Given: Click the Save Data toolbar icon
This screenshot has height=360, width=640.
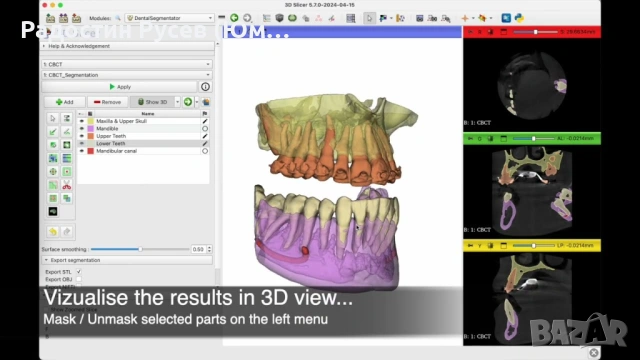Looking at the screenshot, I should point(76,18).
